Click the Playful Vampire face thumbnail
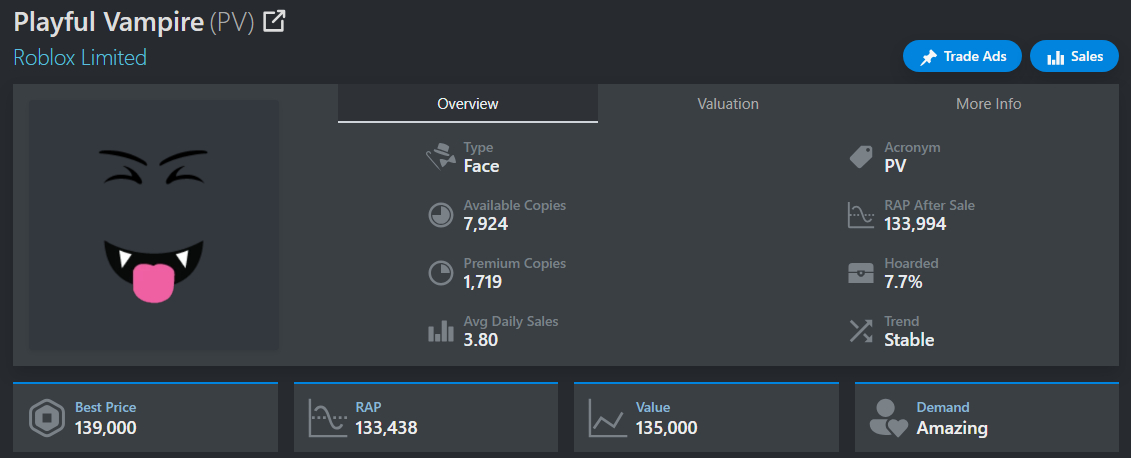 153,225
